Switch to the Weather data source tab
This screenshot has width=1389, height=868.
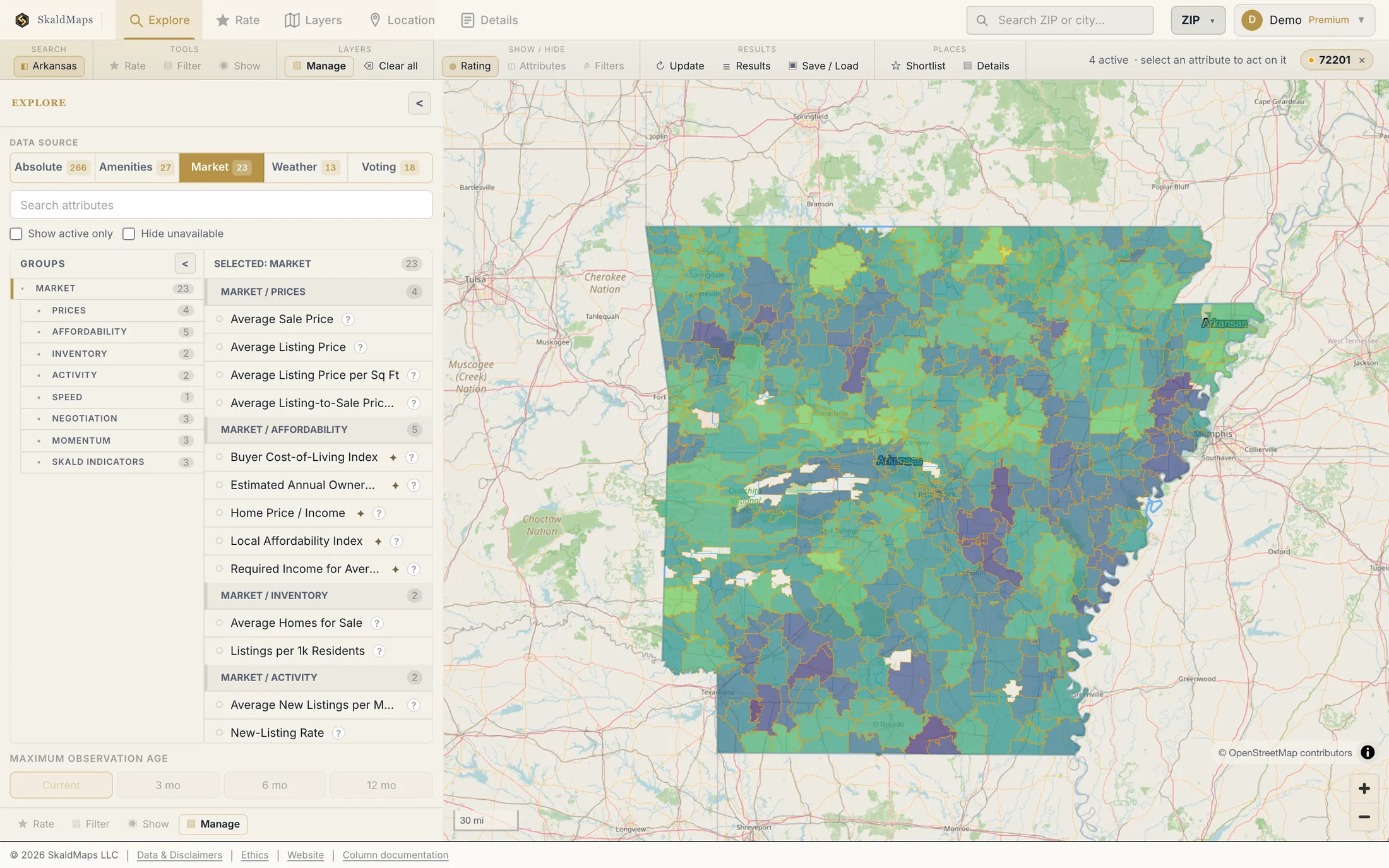[306, 167]
